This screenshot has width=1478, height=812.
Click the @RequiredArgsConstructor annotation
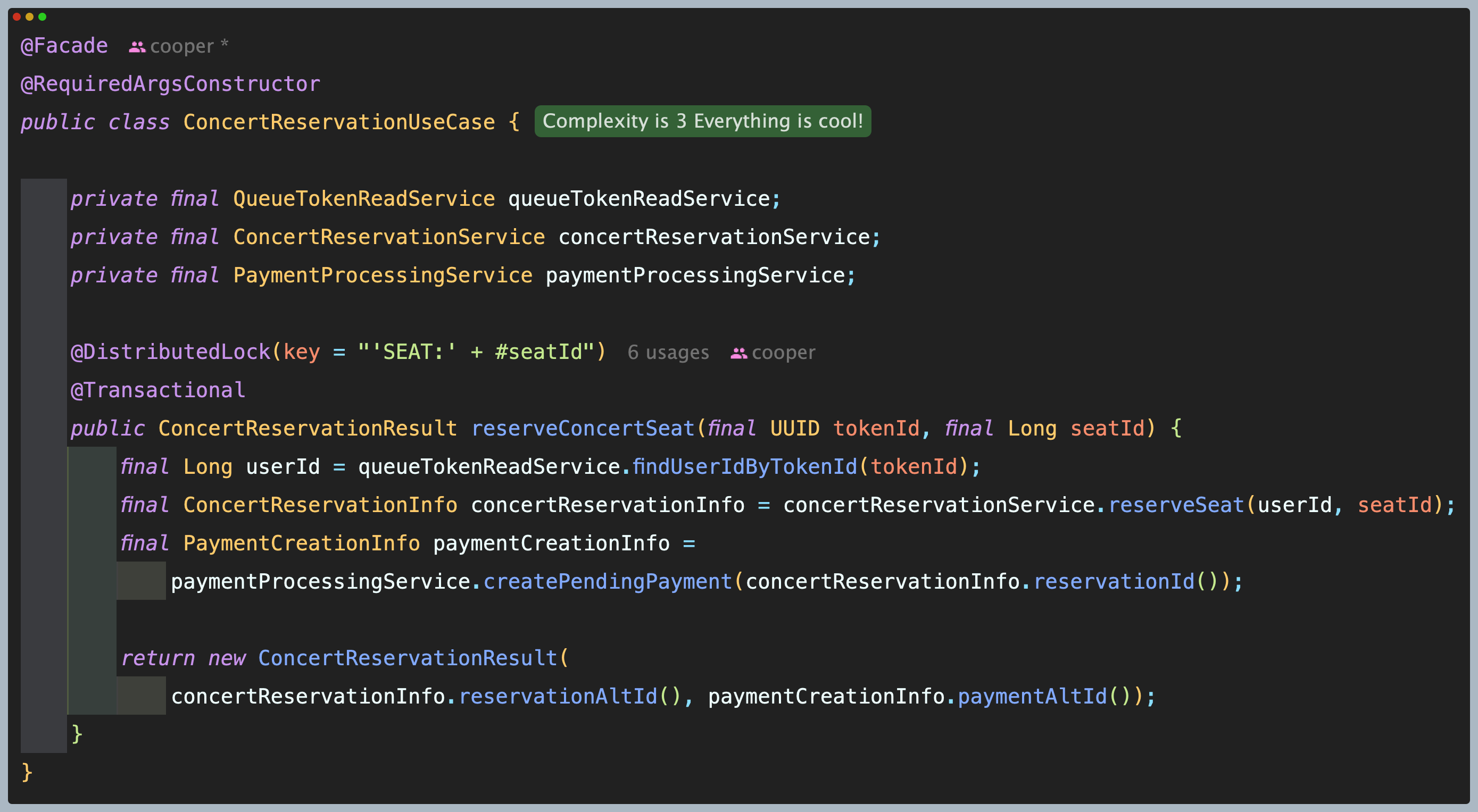tap(170, 83)
